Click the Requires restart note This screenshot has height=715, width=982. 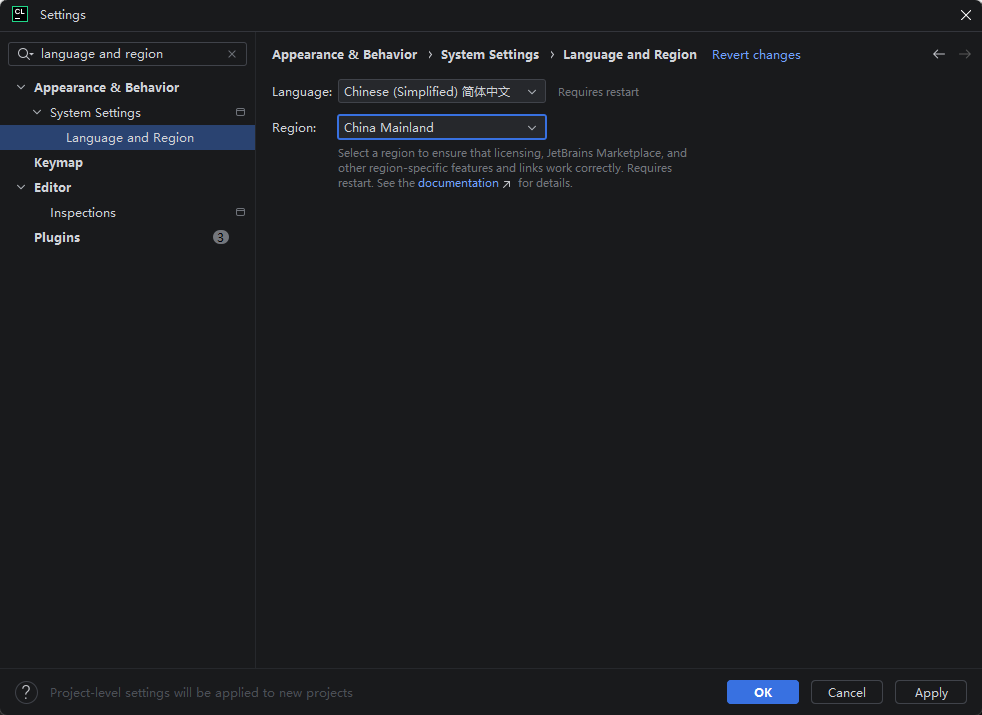point(598,92)
